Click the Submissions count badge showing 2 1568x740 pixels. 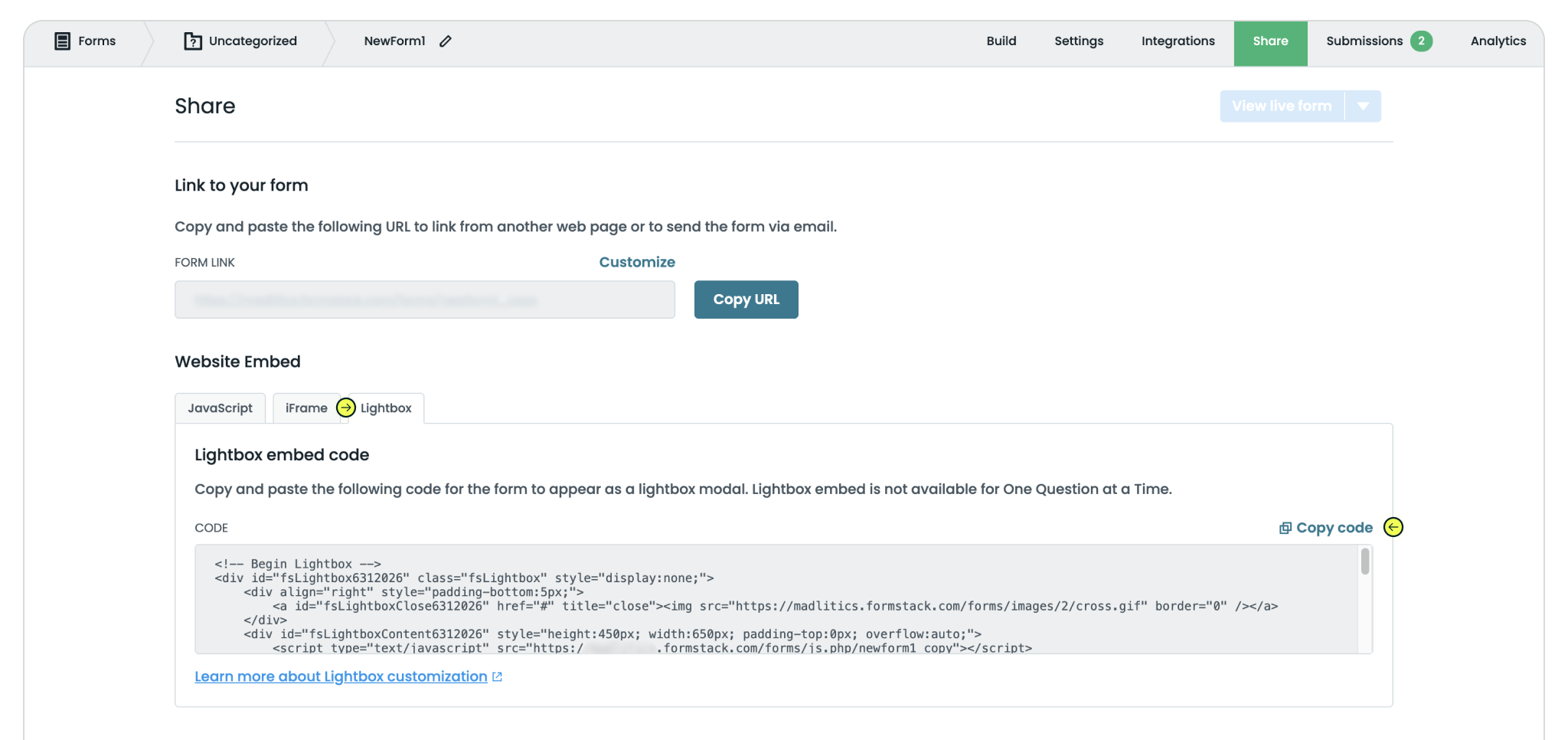(1422, 41)
